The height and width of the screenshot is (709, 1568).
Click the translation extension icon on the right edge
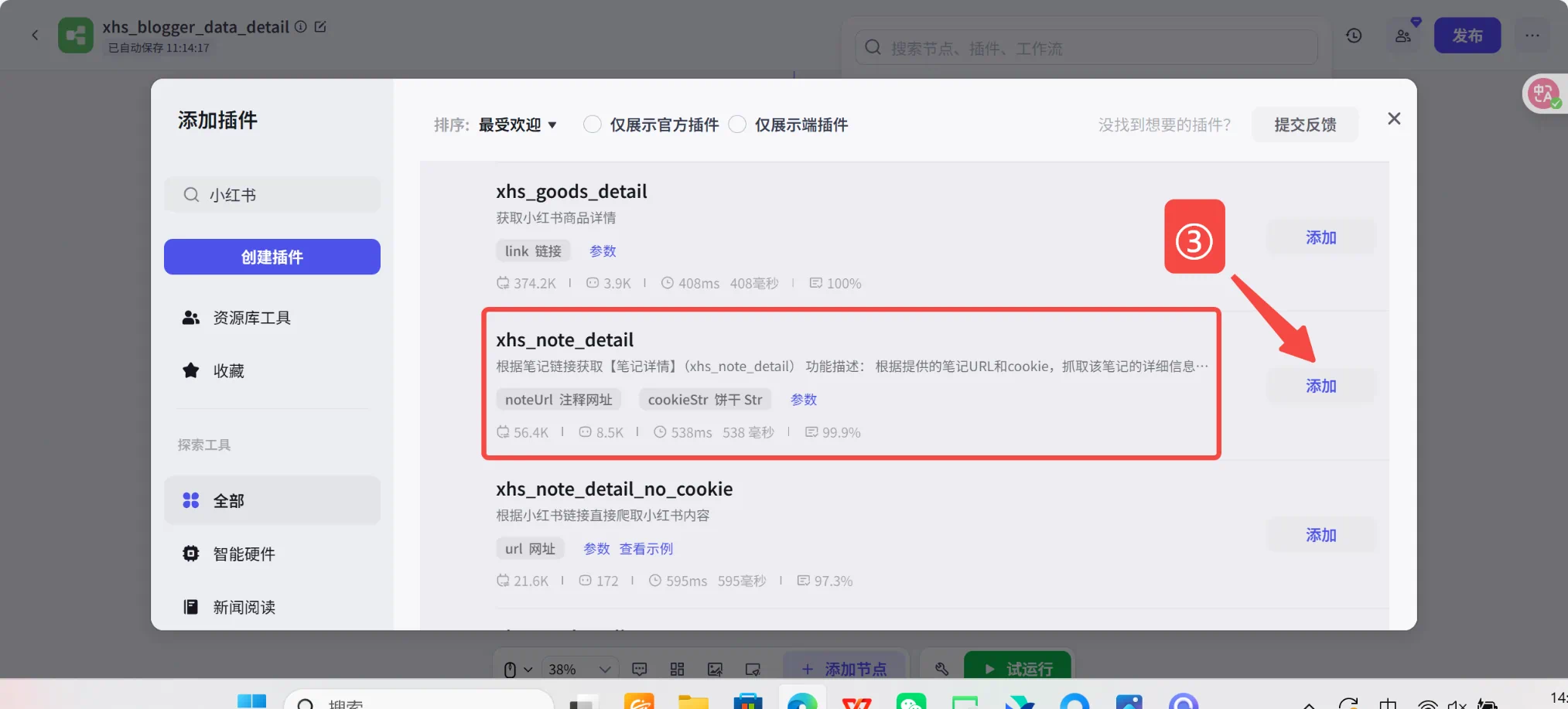[1544, 94]
